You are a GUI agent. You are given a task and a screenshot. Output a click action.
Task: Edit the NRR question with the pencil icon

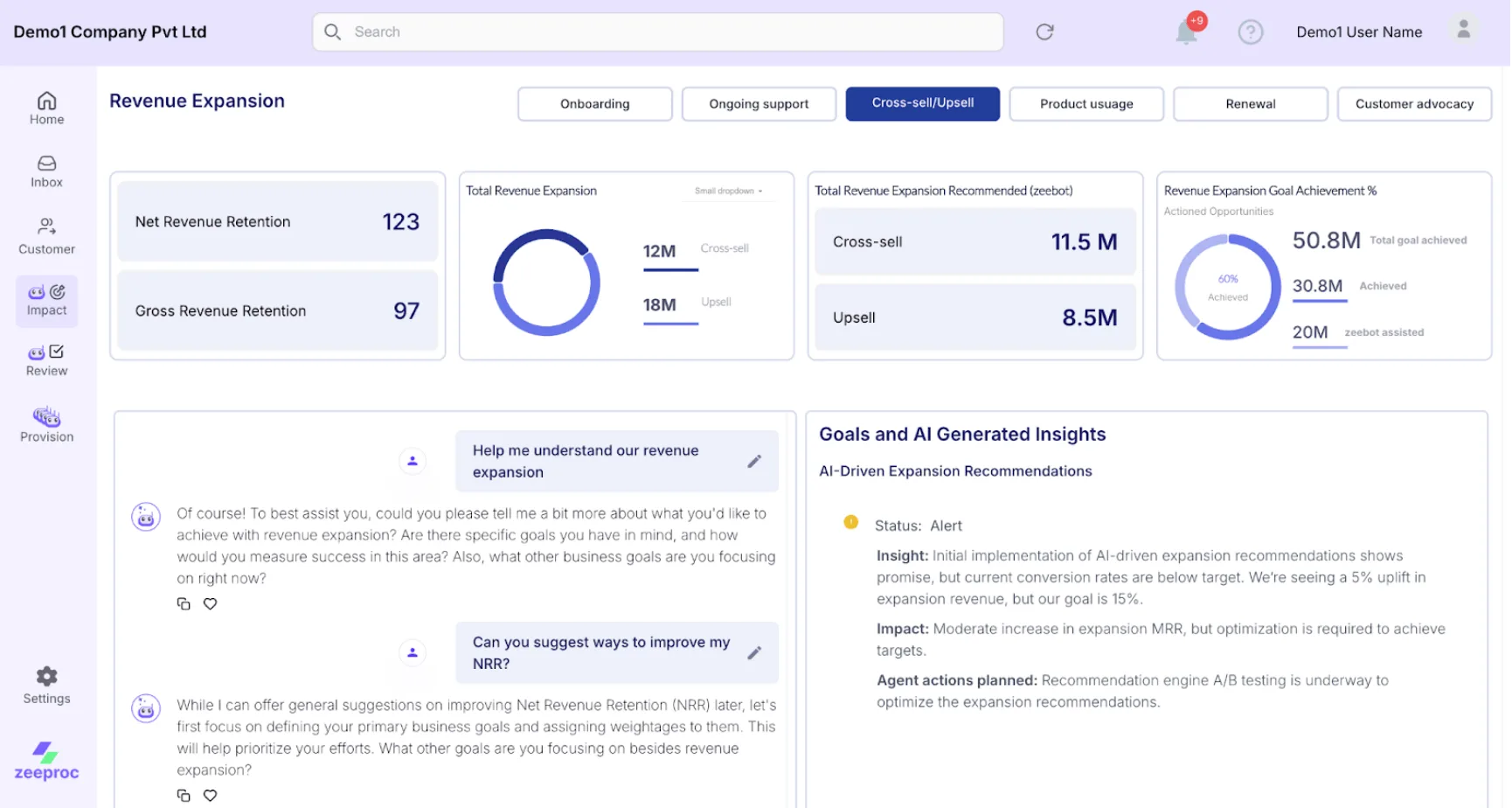[x=754, y=652]
